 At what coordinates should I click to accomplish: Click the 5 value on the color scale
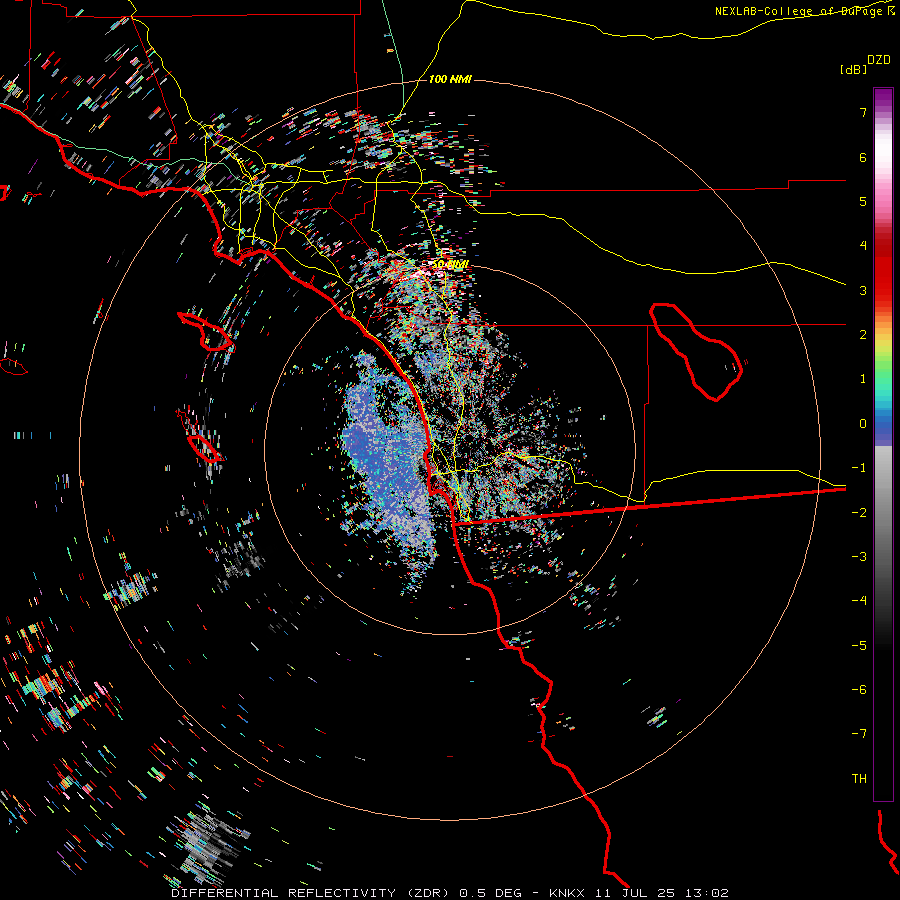(x=863, y=201)
